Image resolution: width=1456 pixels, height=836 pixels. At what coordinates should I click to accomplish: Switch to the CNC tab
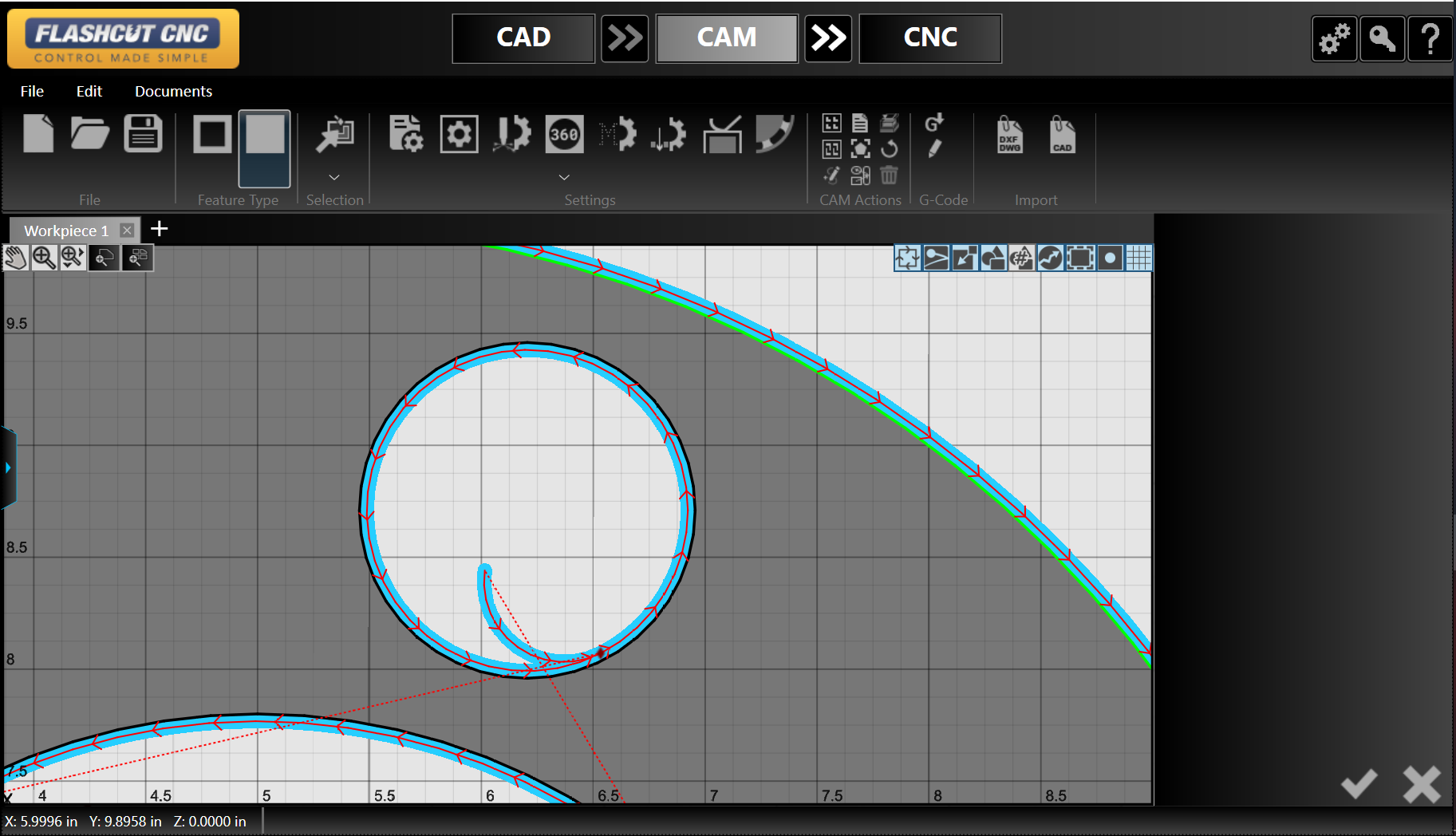pos(929,37)
